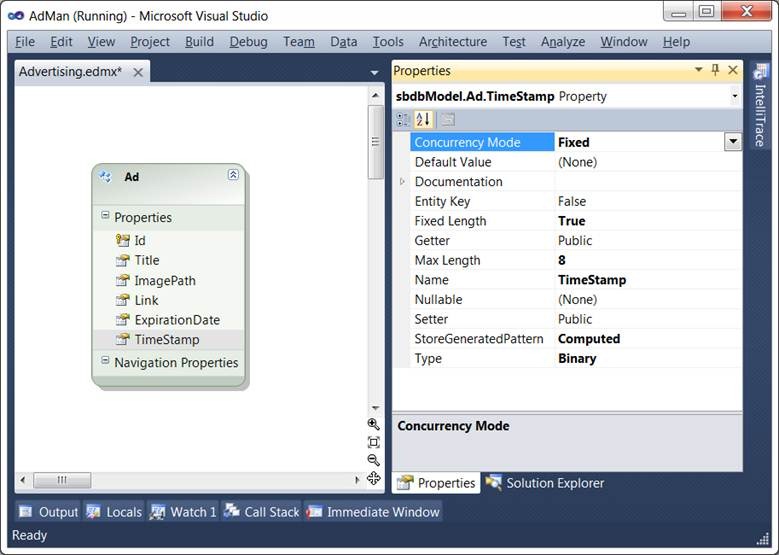Click the Output window icon
Image resolution: width=779 pixels, height=555 pixels.
[x=25, y=512]
